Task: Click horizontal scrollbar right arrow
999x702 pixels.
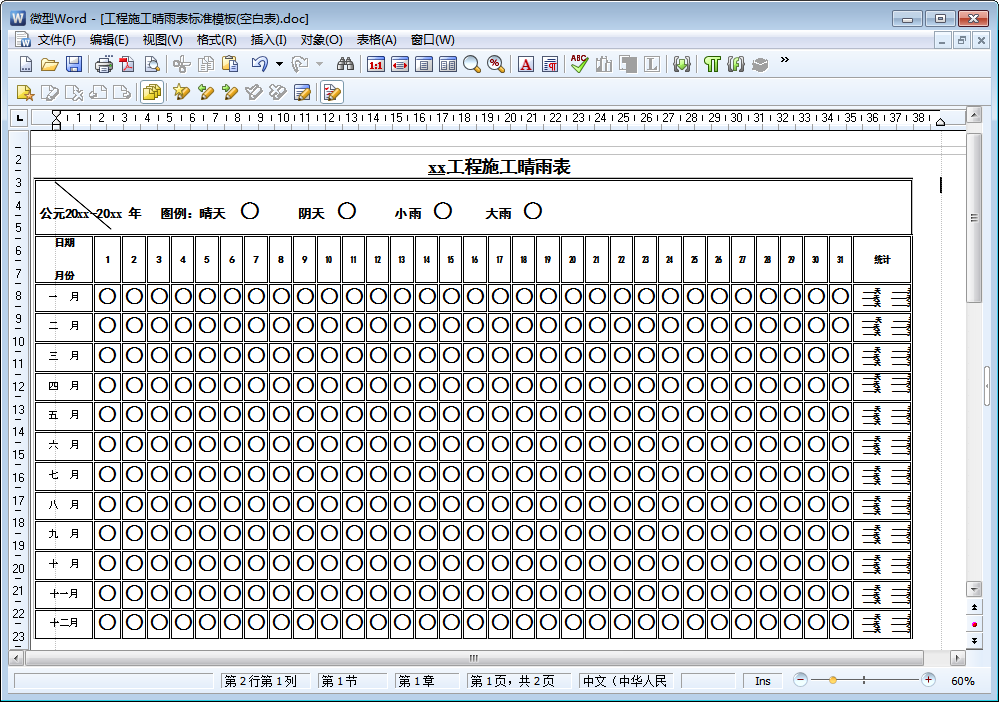Action: click(957, 657)
